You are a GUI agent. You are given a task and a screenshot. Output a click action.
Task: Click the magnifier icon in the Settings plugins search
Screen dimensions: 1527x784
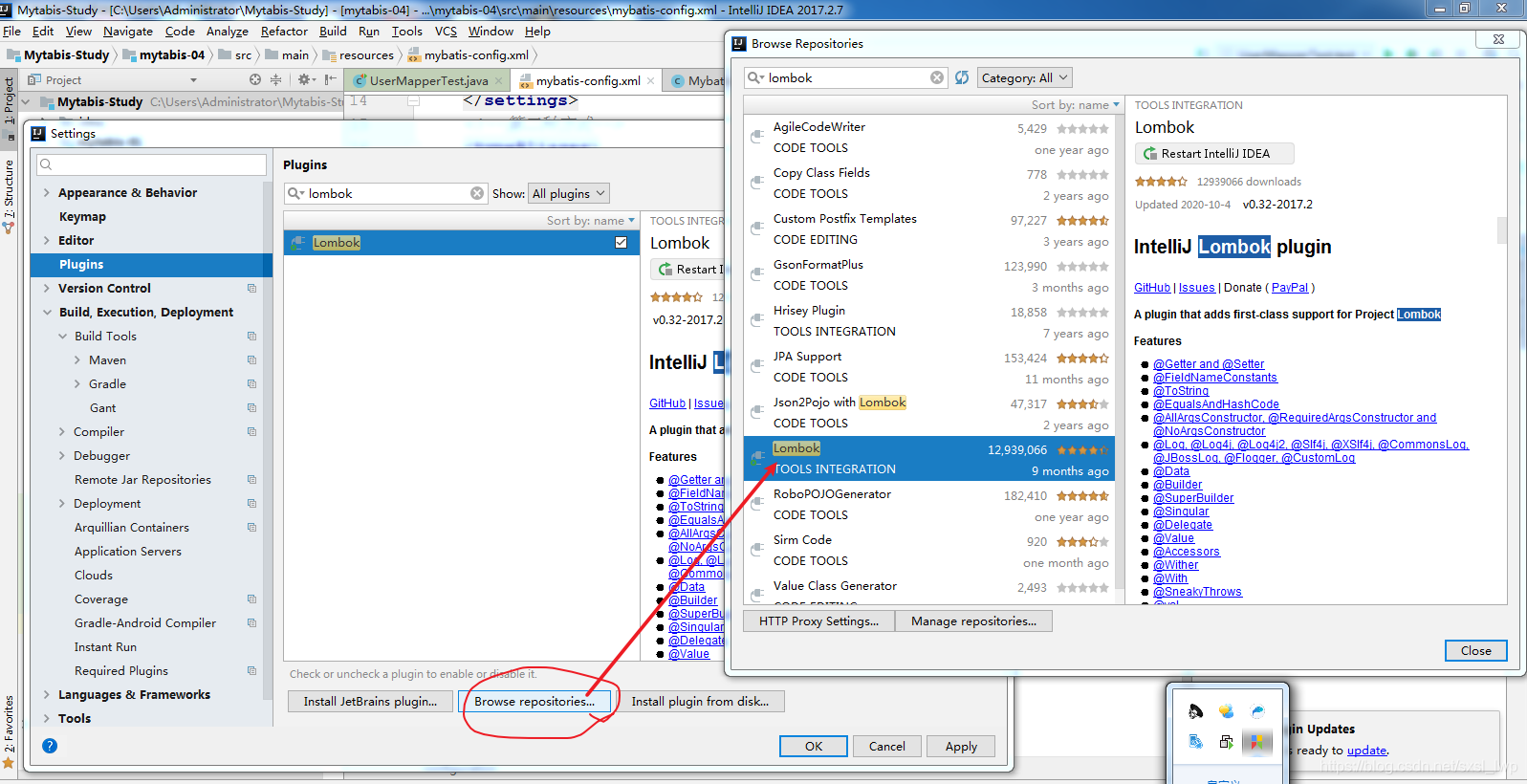[x=295, y=193]
